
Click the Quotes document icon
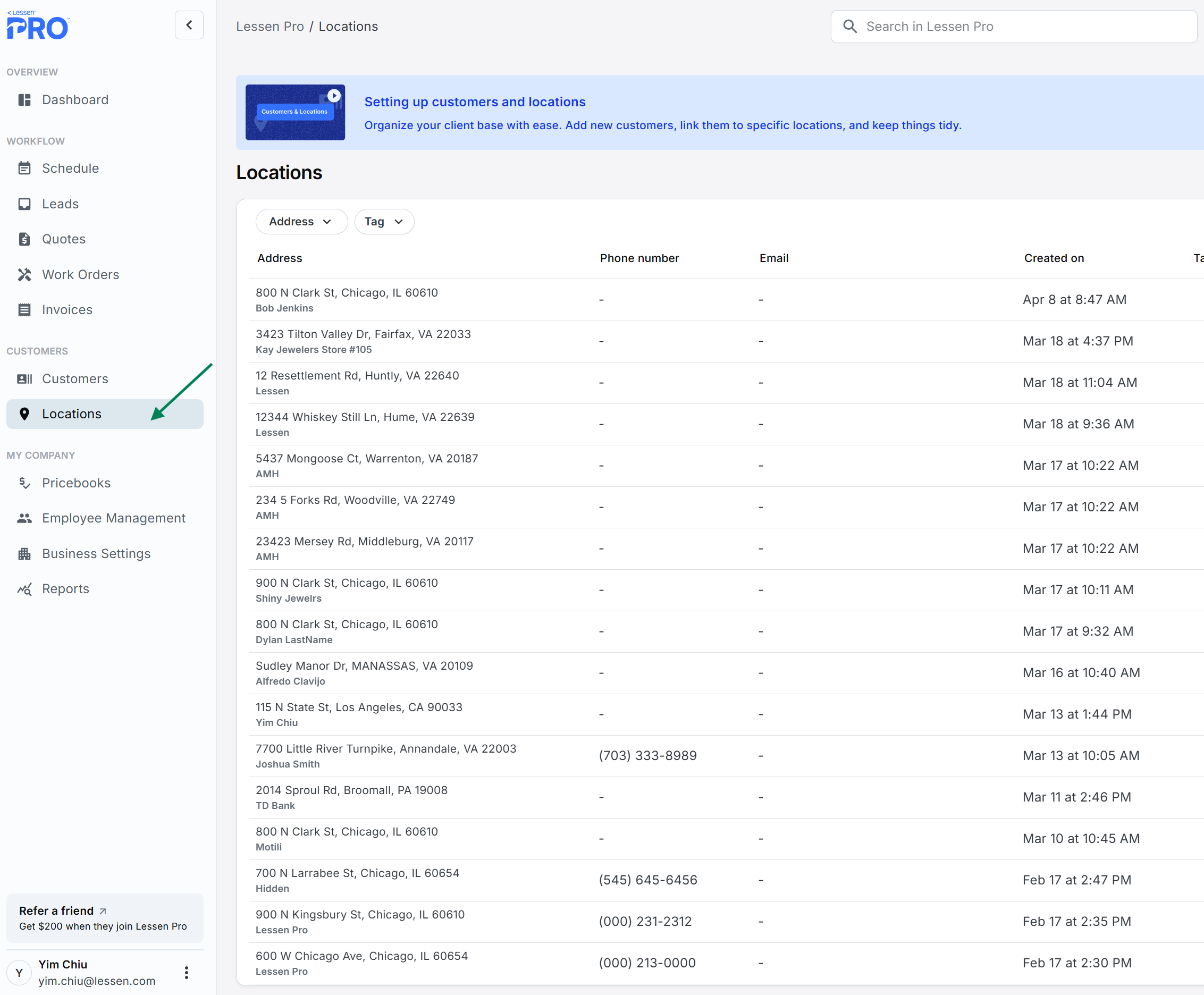[24, 239]
